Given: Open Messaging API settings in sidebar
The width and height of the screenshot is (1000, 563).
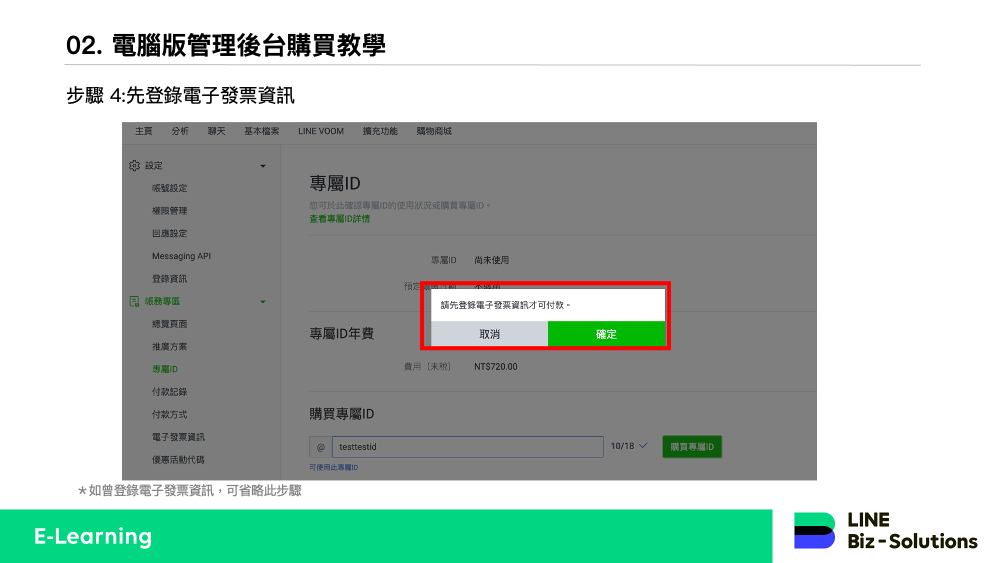Looking at the screenshot, I should pos(181,256).
